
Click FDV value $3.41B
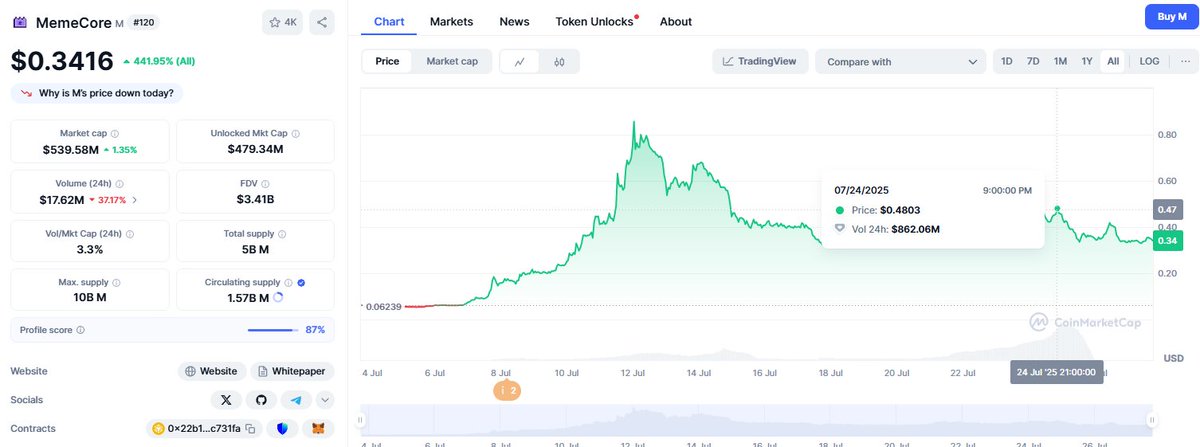[255, 200]
